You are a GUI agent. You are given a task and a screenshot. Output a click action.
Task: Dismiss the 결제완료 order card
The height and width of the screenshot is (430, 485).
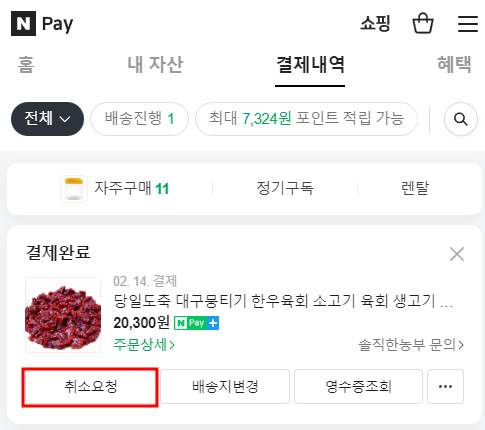[457, 254]
